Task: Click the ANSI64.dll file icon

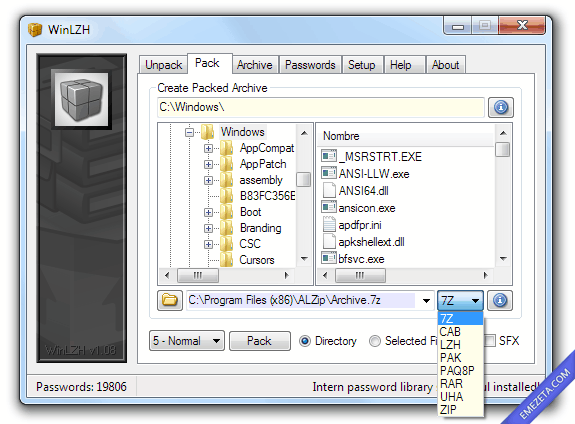Action: pos(329,190)
